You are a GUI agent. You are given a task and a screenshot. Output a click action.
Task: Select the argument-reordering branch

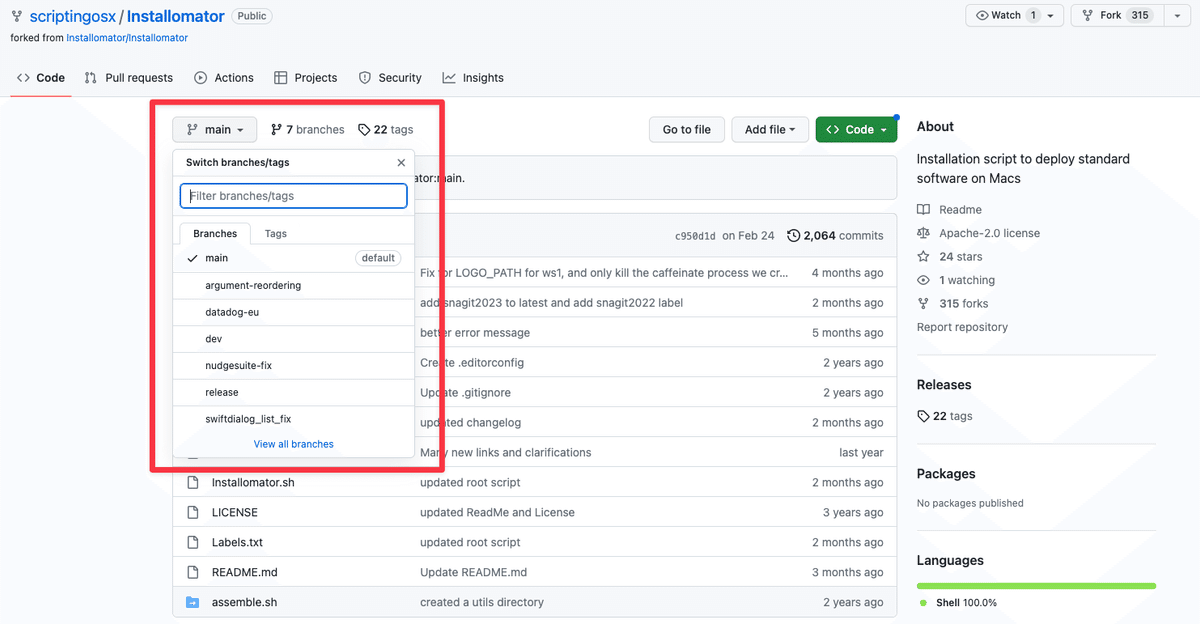point(293,285)
